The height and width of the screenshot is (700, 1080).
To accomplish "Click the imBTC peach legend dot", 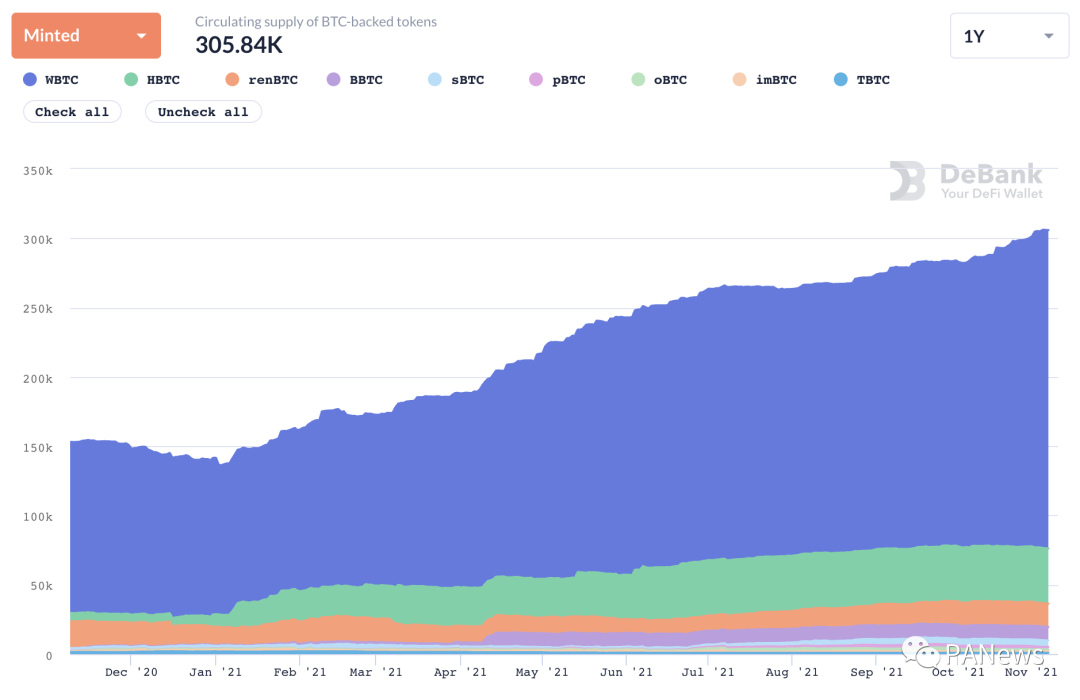I will 740,80.
